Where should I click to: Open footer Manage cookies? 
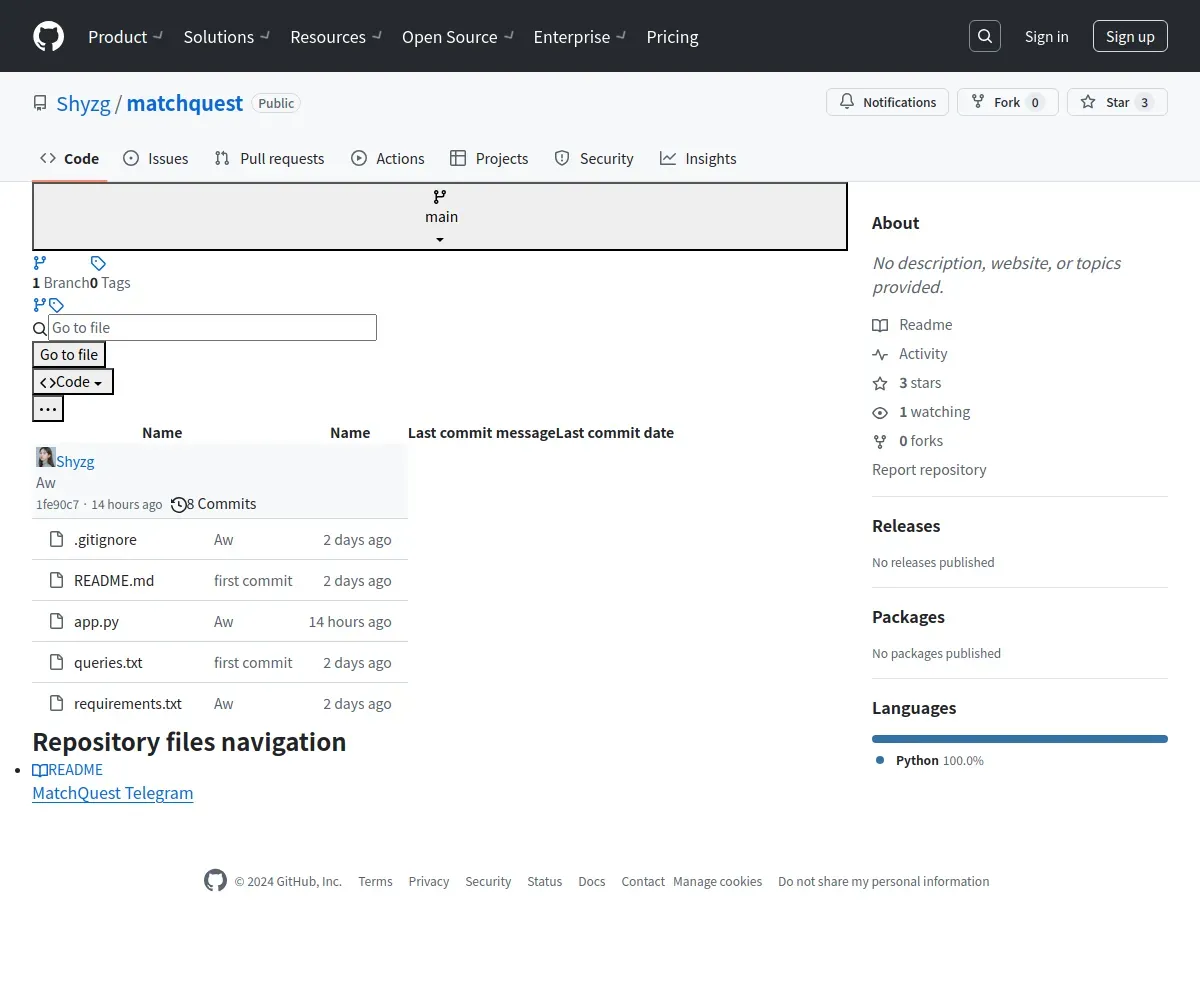(x=717, y=881)
